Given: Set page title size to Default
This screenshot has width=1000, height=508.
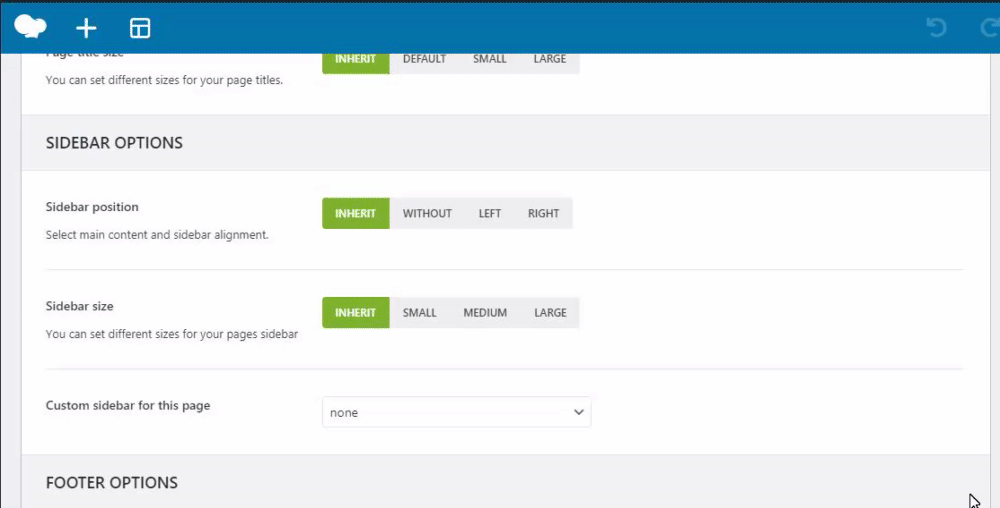Looking at the screenshot, I should pos(424,62).
